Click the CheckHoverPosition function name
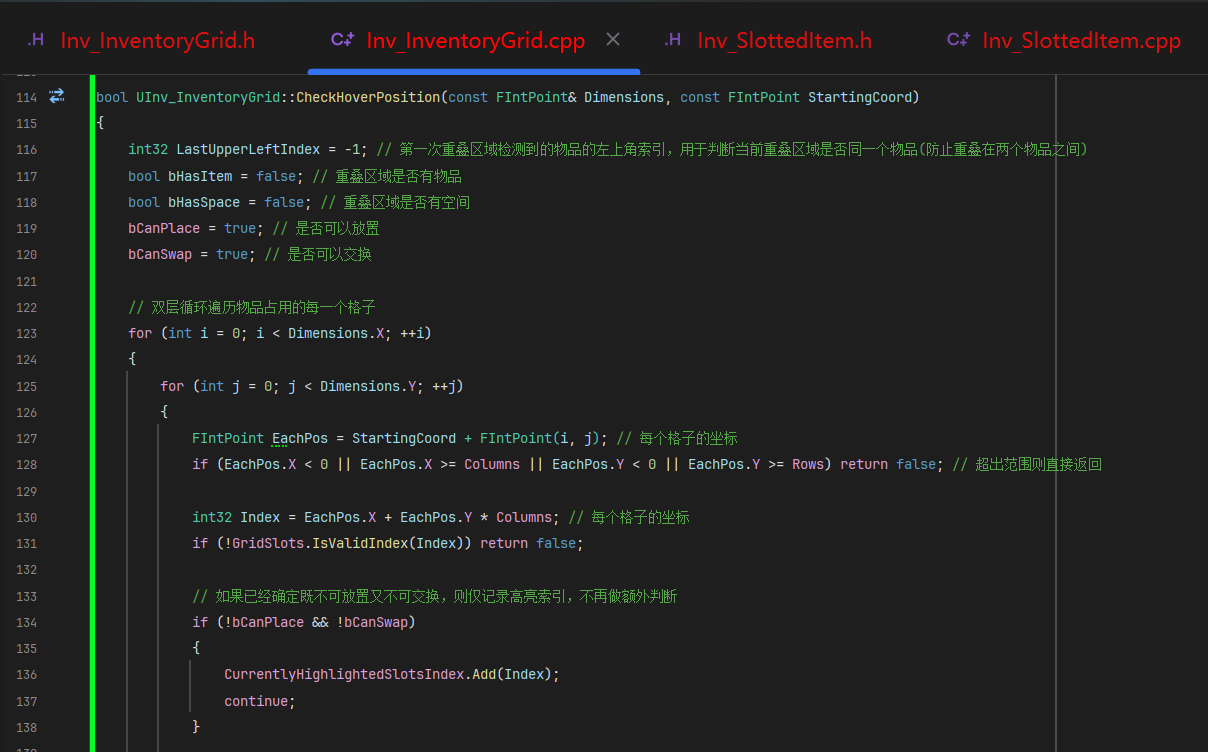 pyautogui.click(x=368, y=97)
